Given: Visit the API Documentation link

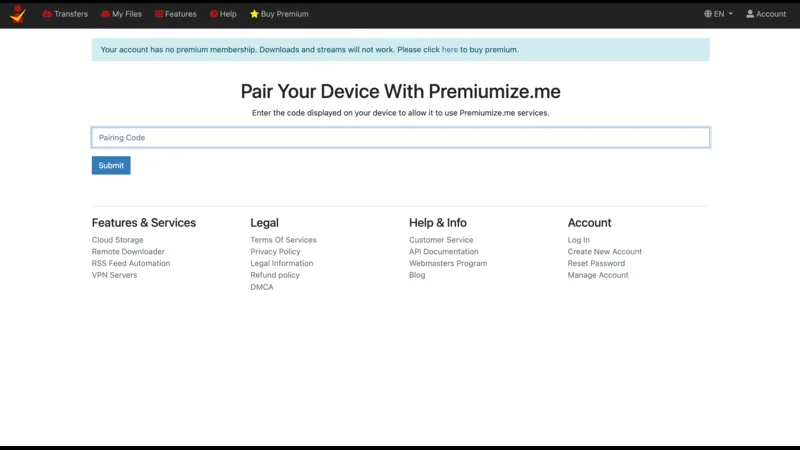Looking at the screenshot, I should pos(443,252).
